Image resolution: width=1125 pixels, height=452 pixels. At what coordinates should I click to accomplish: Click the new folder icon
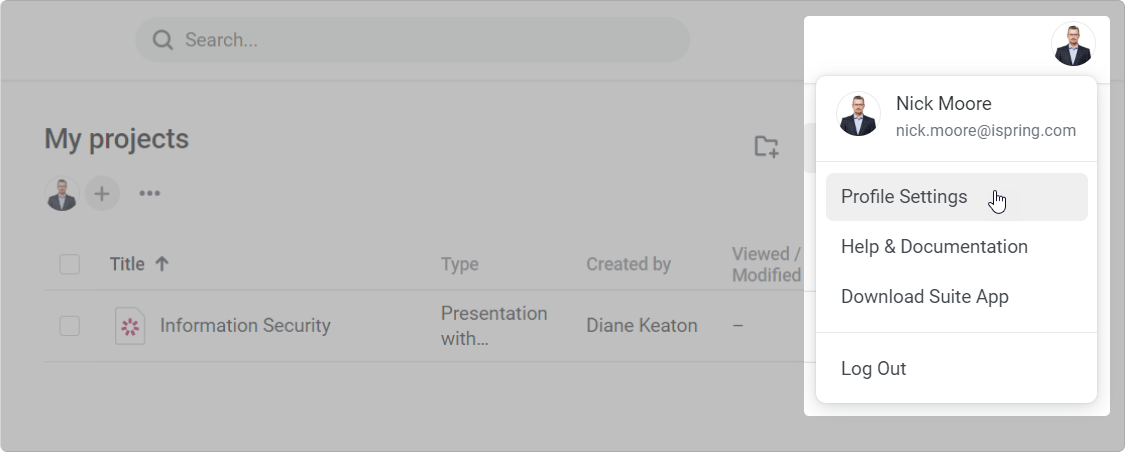766,146
